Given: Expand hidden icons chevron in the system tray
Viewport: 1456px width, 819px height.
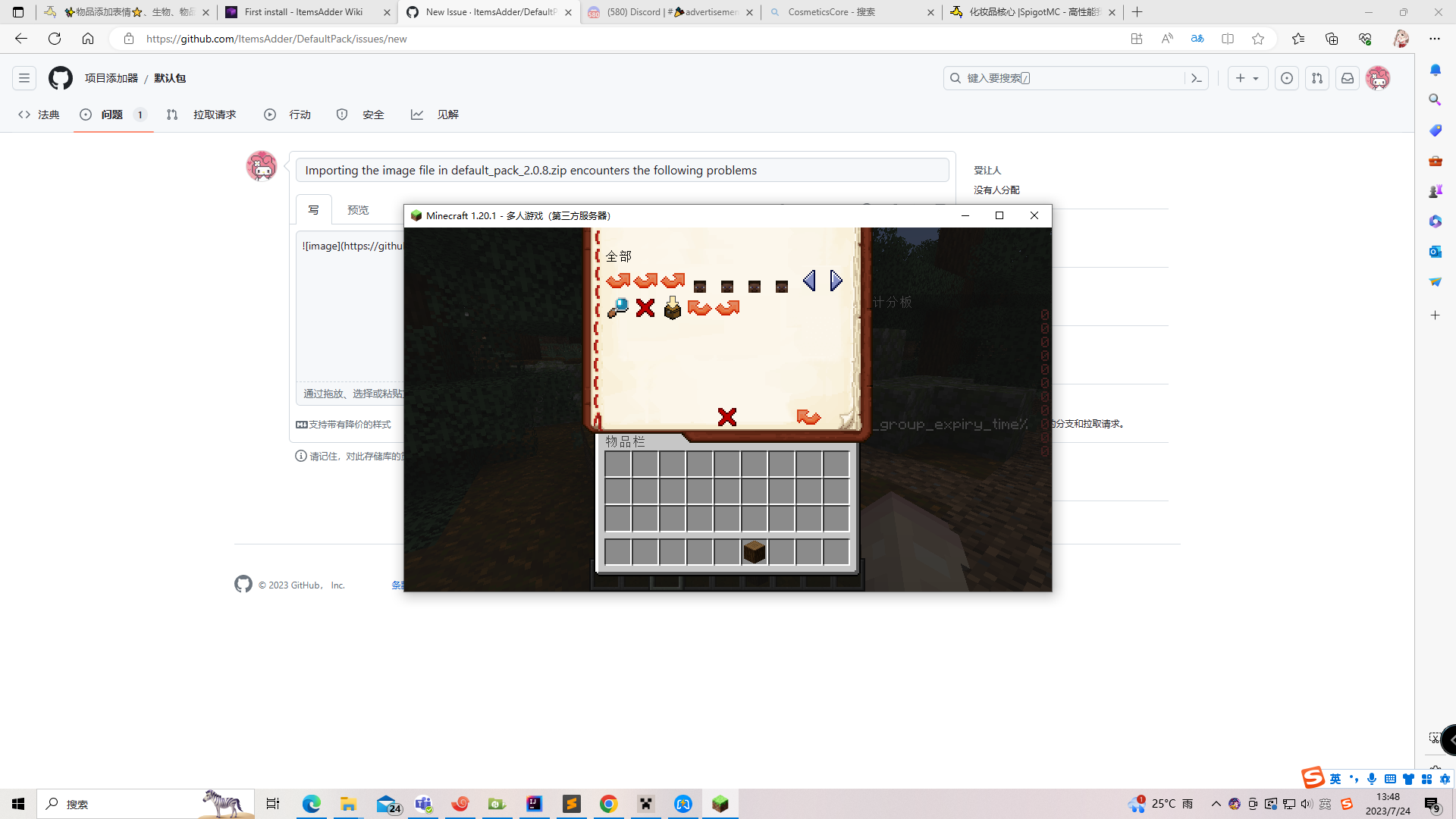Looking at the screenshot, I should (x=1216, y=805).
